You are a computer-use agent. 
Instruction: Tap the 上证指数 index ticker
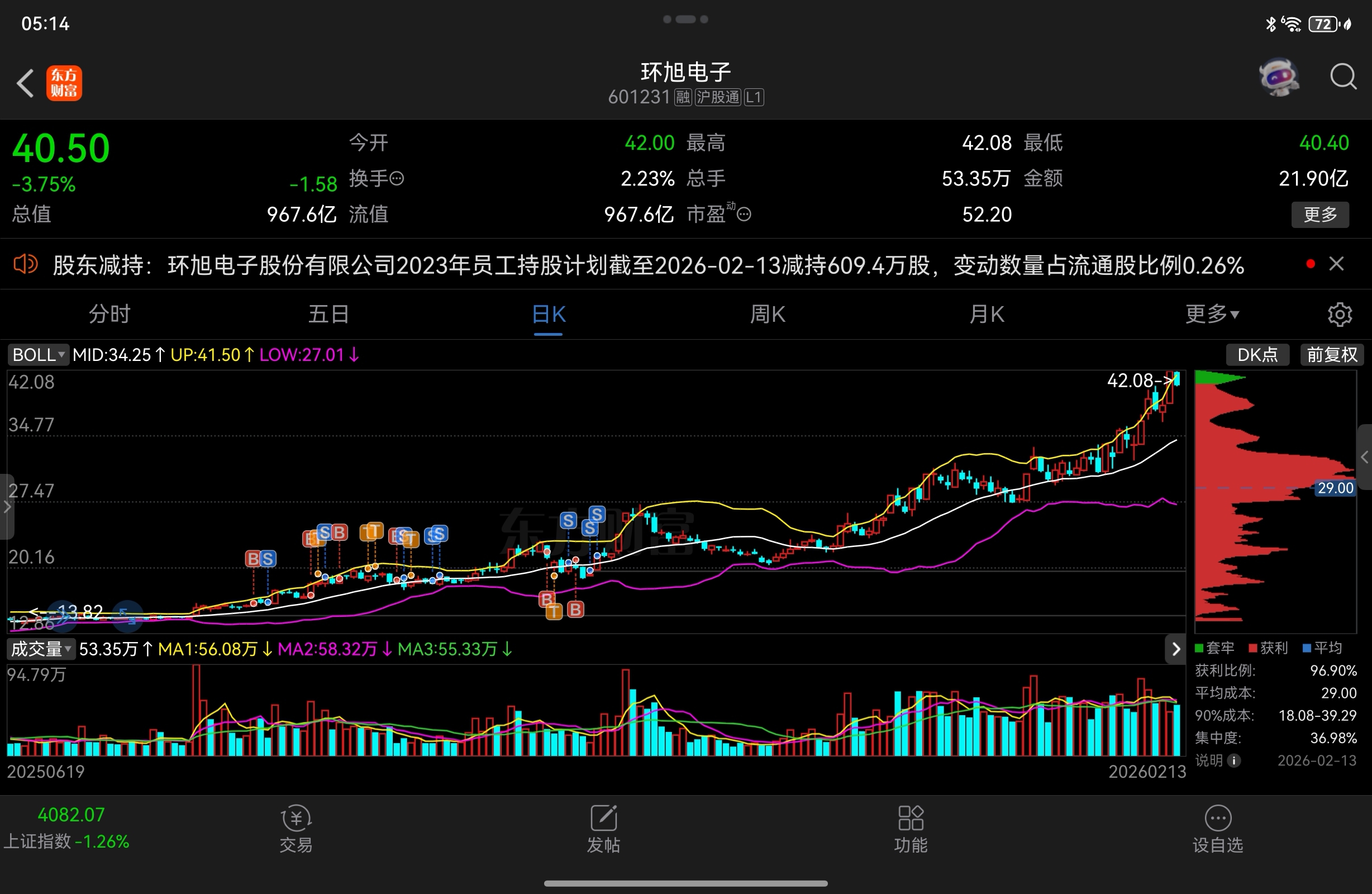(x=66, y=828)
